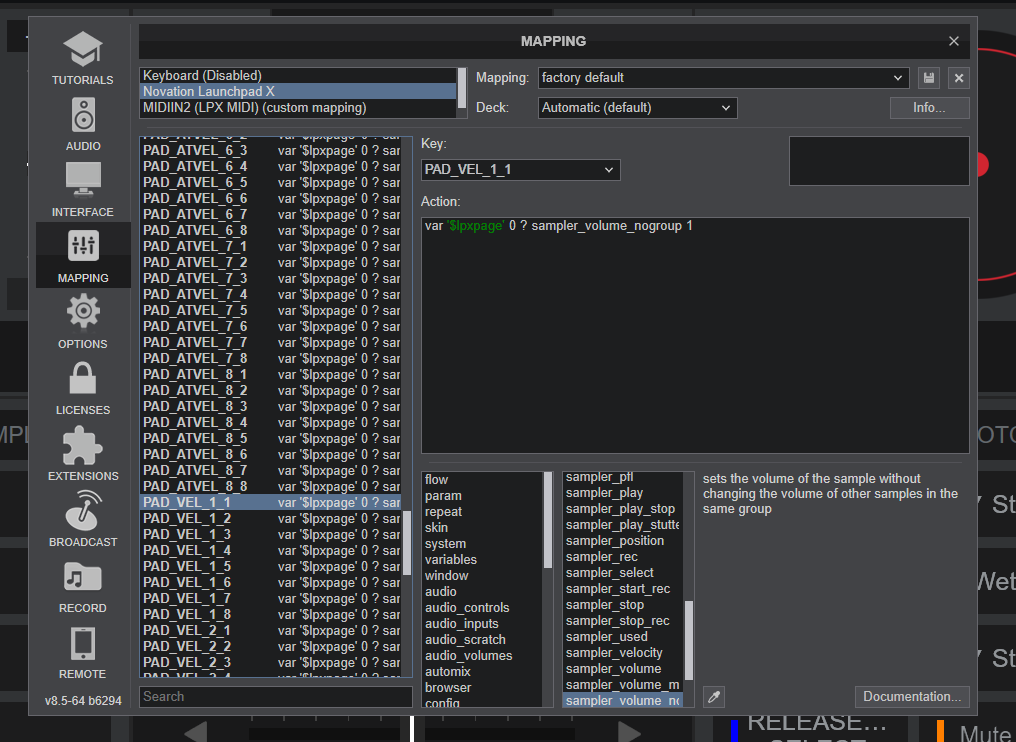
Task: Choose the skin action category
Action: (x=483, y=528)
